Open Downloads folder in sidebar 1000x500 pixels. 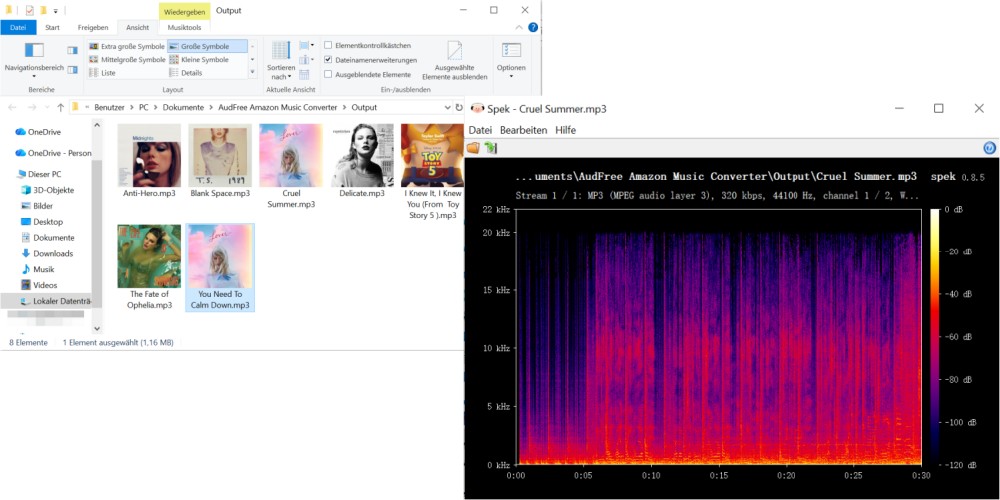tap(47, 253)
